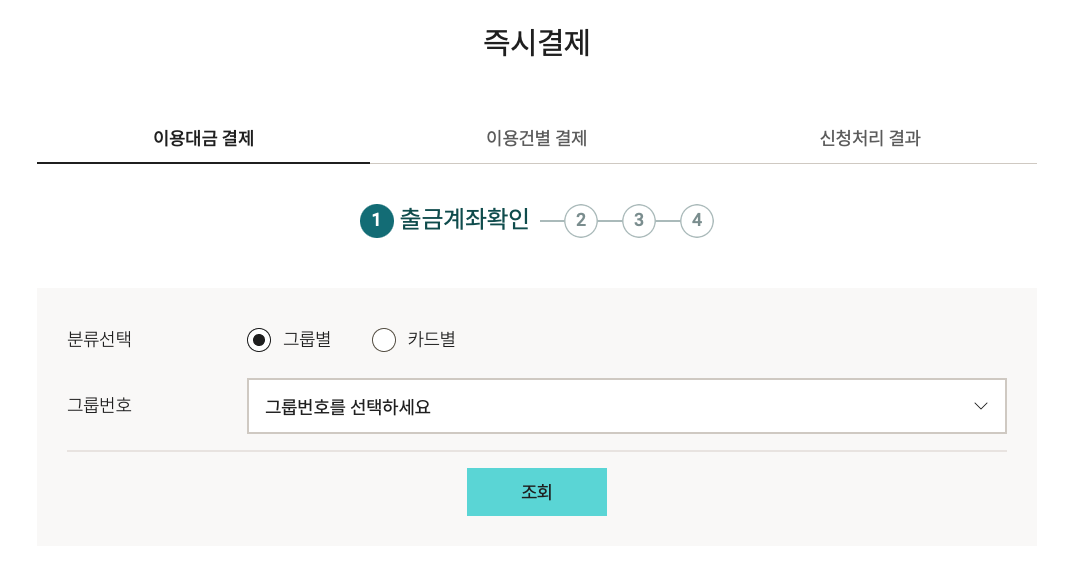The width and height of the screenshot is (1066, 576).
Task: Click 그룹번호를 선택하세요 placeholder text
Action: (x=347, y=407)
